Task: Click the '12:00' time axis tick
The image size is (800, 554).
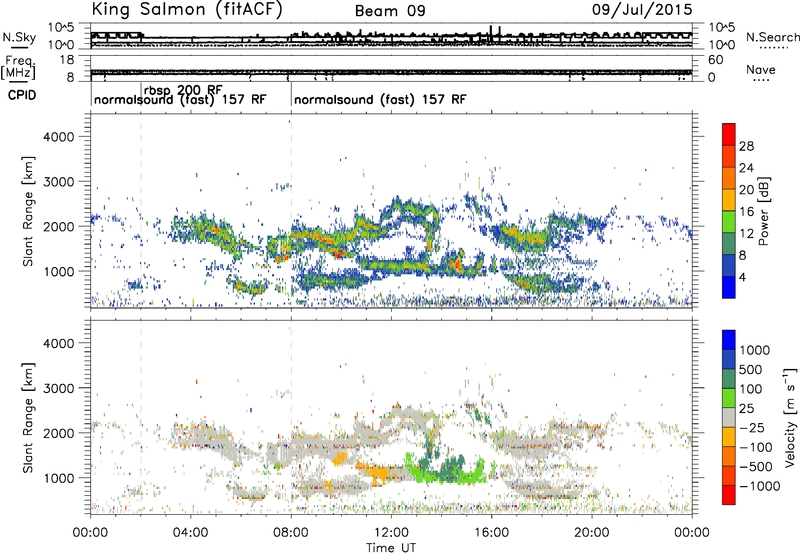Action: coord(391,533)
